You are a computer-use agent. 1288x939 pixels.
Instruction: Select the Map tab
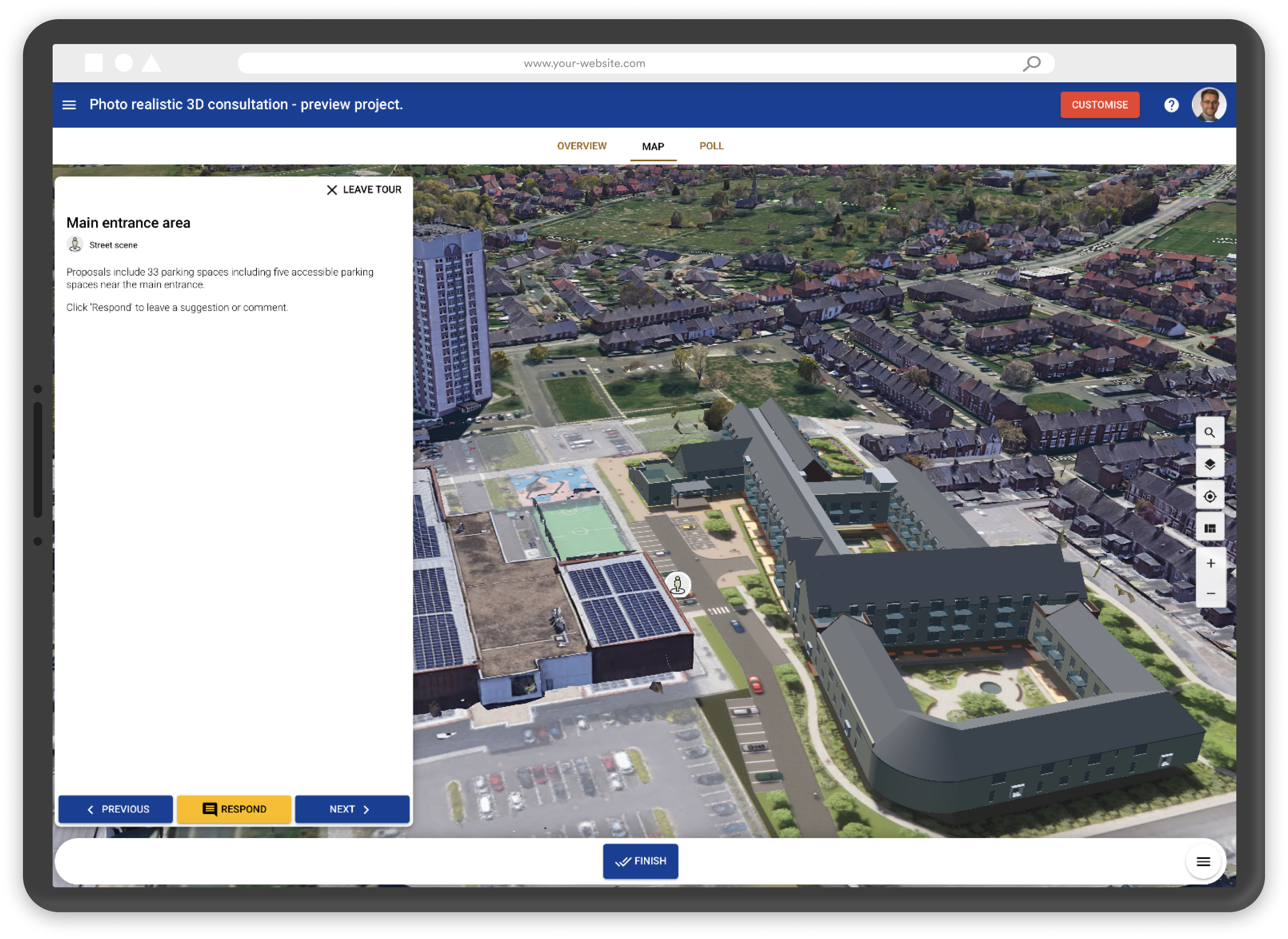(653, 146)
